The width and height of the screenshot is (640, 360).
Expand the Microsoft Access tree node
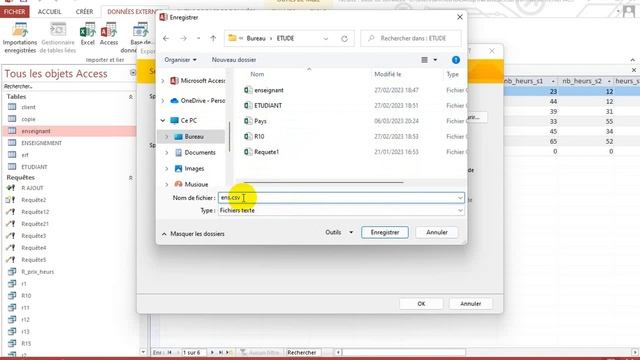coord(163,81)
